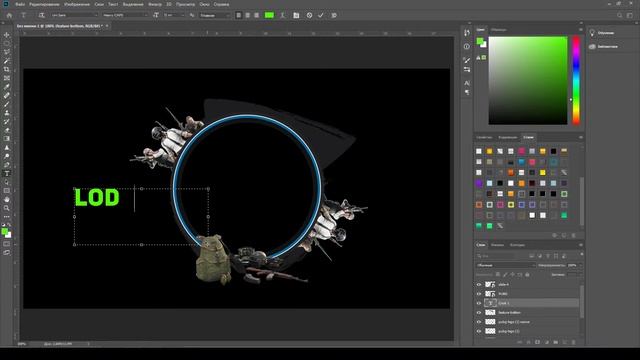Image resolution: width=640 pixels, height=360 pixels.
Task: Align text left in options bar
Action: click(x=238, y=15)
